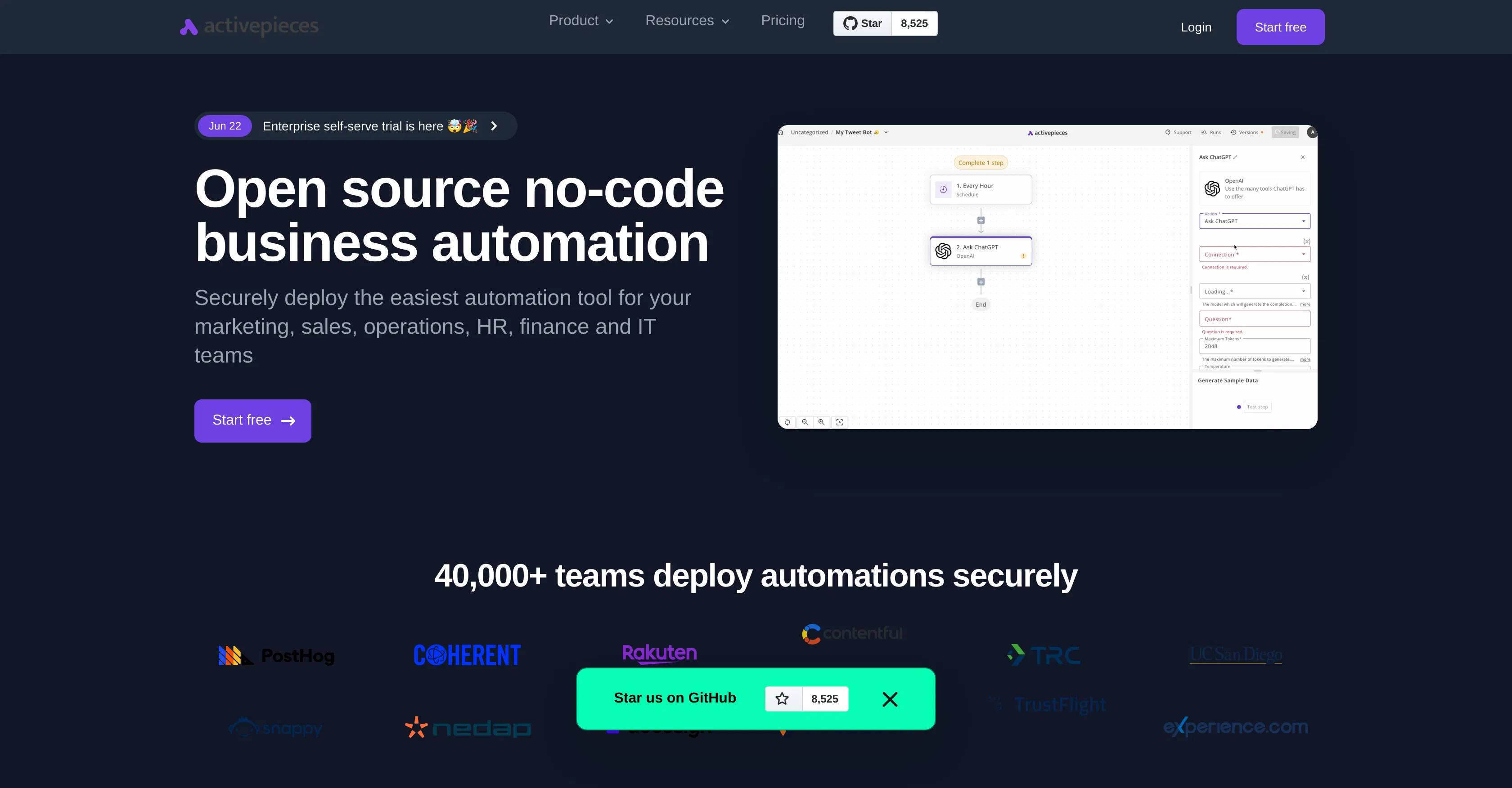The height and width of the screenshot is (788, 1512).
Task: Click the Activepieces logo
Action: 247,26
